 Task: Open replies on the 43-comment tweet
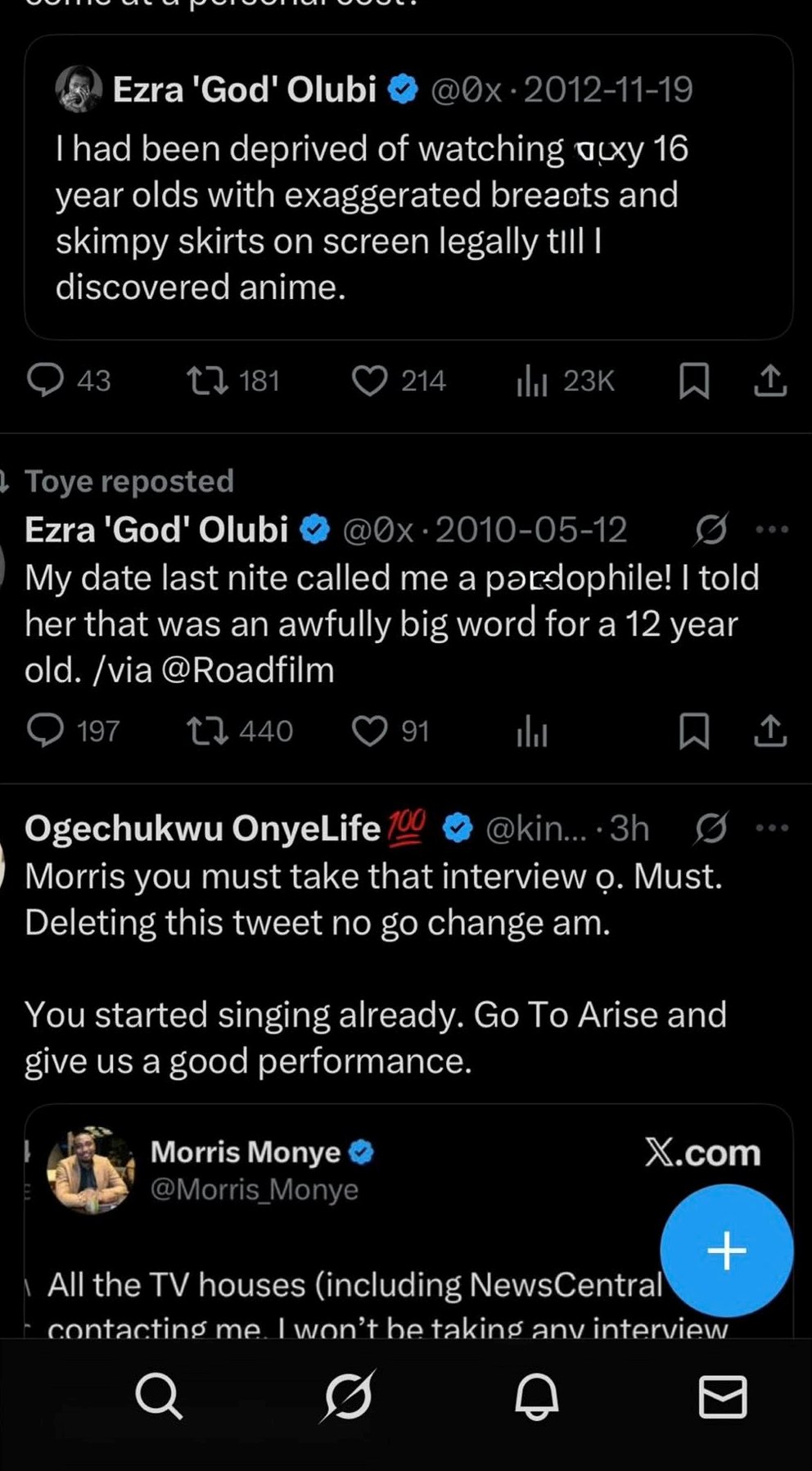46,380
